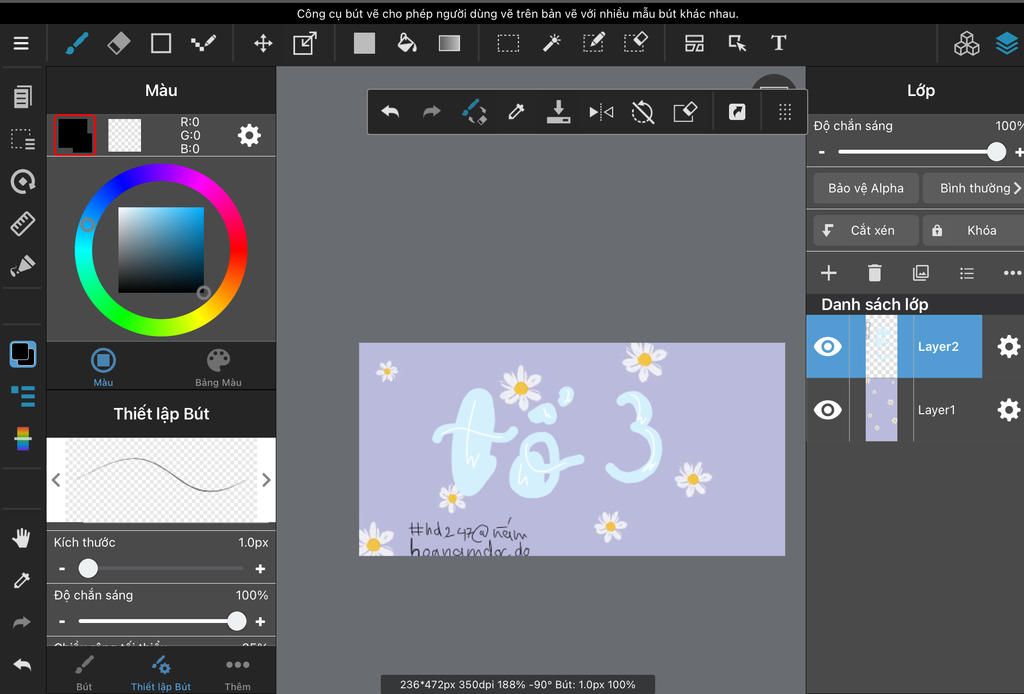Decrease Kích thước with minus
The height and width of the screenshot is (694, 1024).
point(62,569)
